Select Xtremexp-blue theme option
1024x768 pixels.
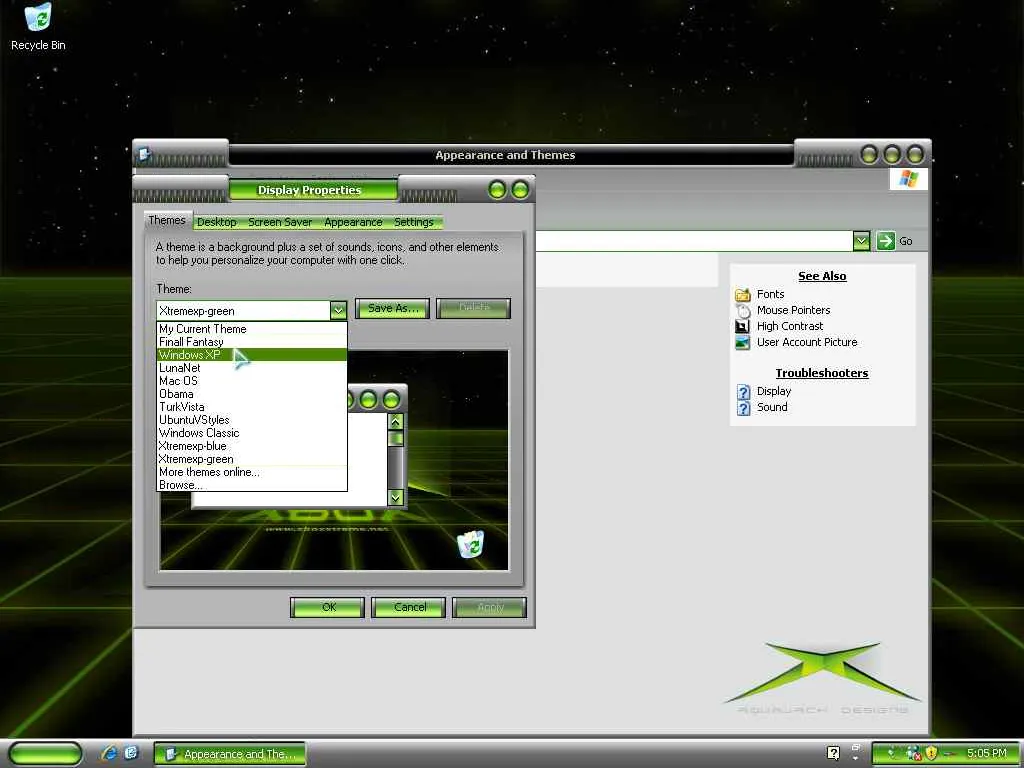pos(252,447)
